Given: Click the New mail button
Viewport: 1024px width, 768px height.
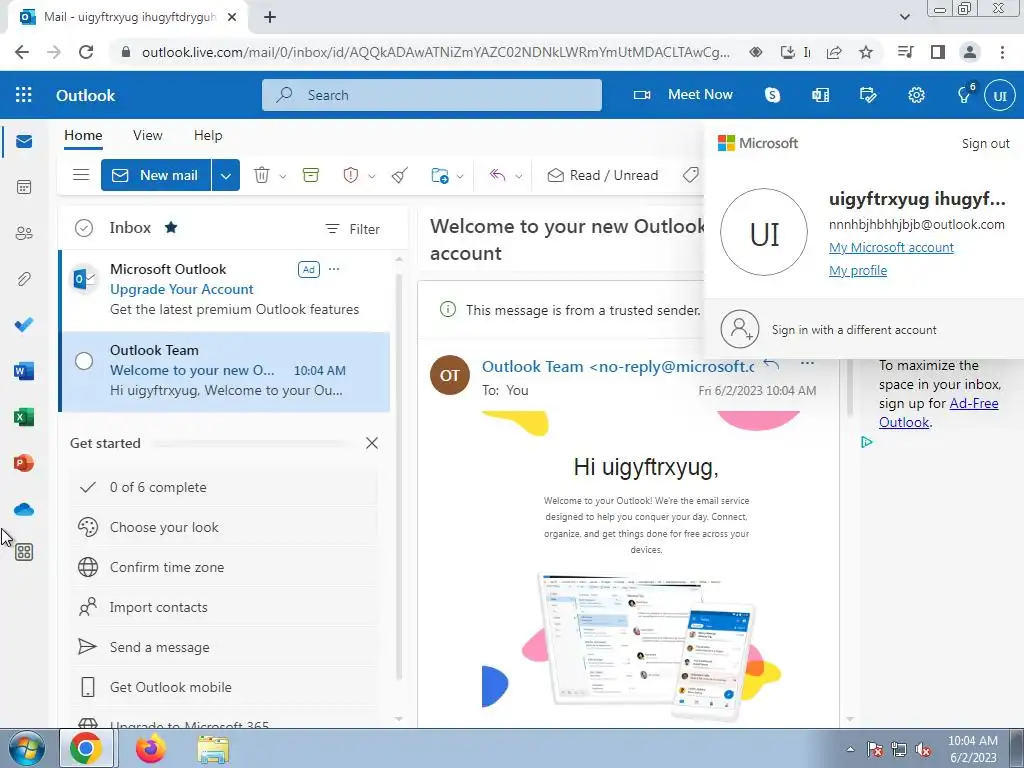Looking at the screenshot, I should click(155, 175).
